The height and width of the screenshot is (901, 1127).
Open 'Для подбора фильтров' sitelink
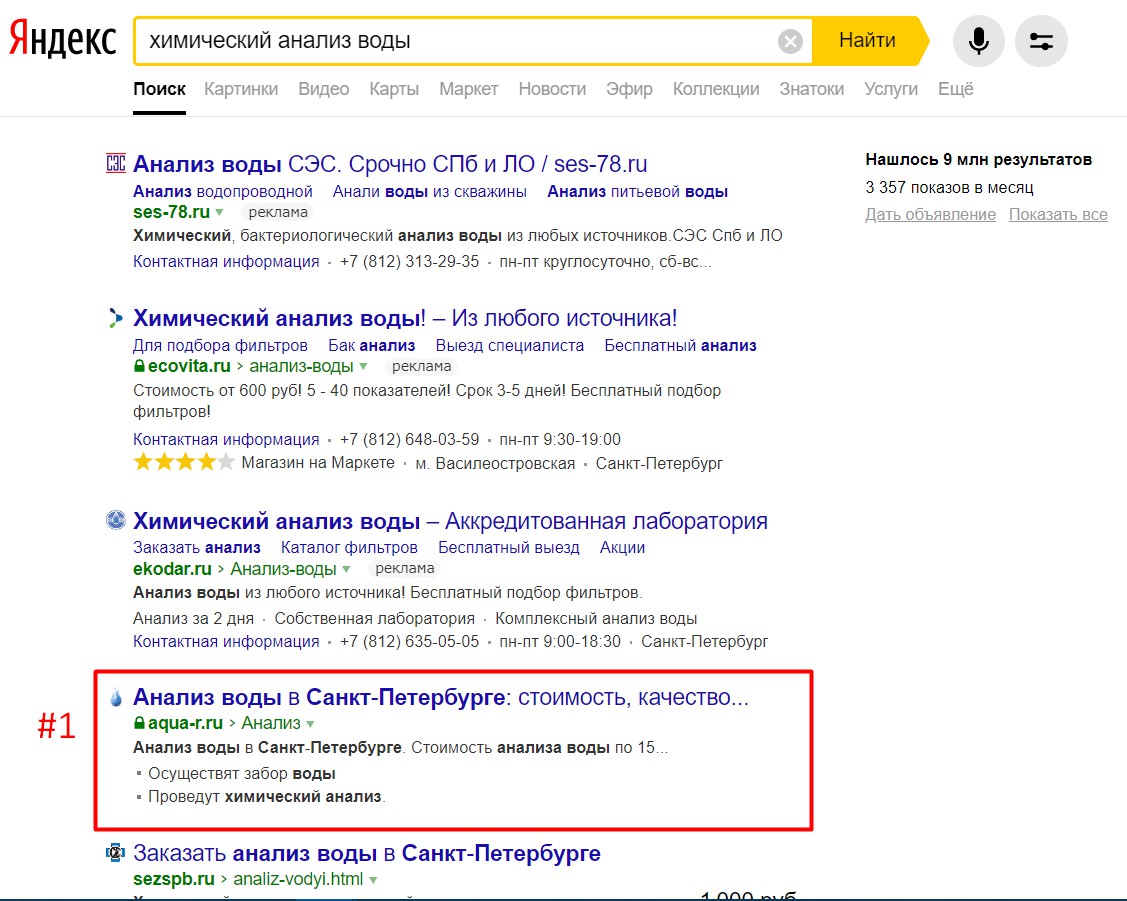pos(220,346)
